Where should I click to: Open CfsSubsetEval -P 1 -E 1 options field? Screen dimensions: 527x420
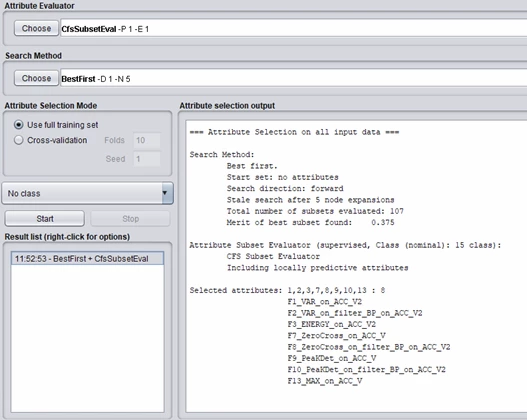click(x=293, y=29)
